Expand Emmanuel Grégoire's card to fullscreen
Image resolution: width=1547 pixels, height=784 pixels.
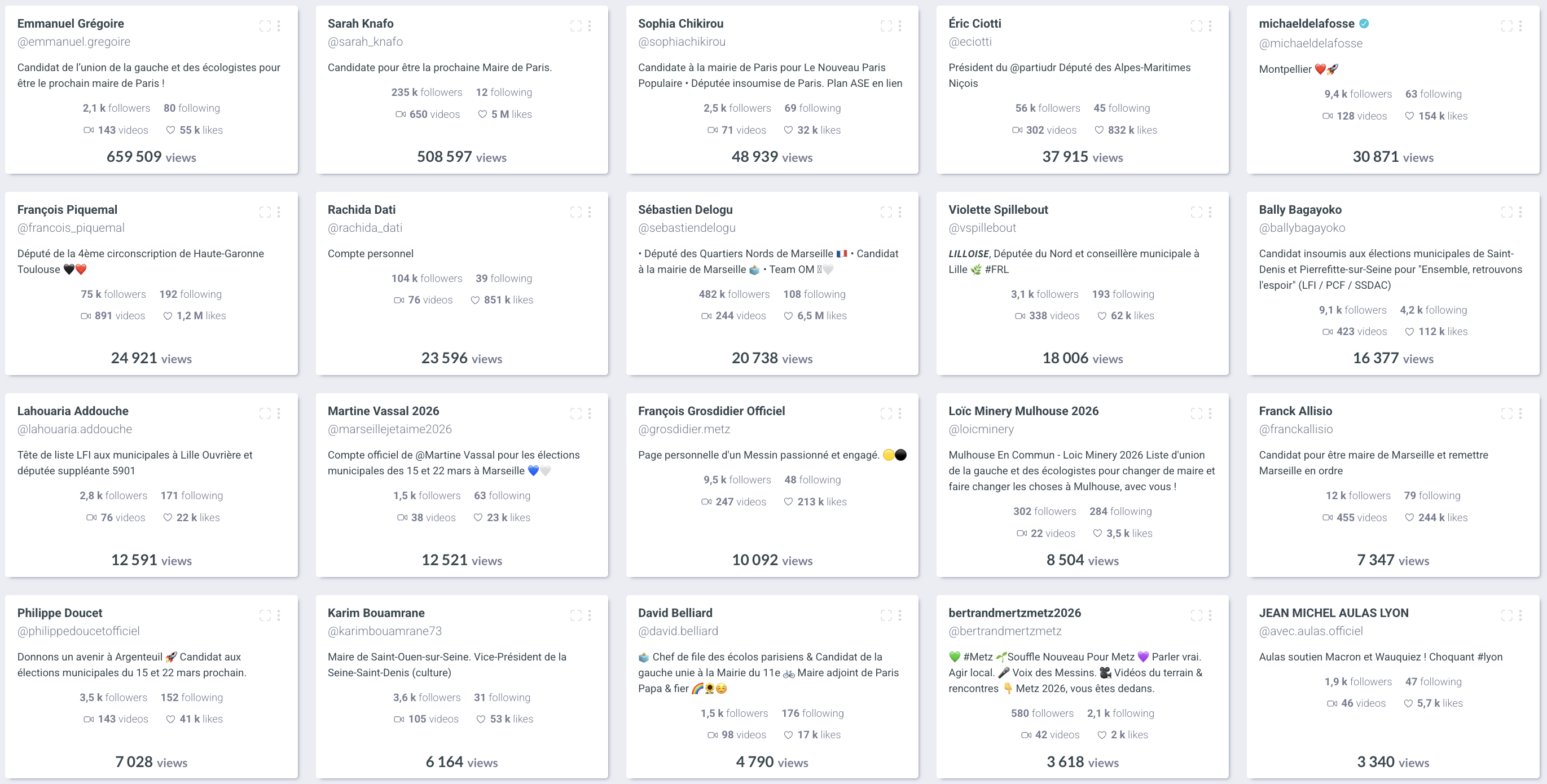pyautogui.click(x=265, y=26)
